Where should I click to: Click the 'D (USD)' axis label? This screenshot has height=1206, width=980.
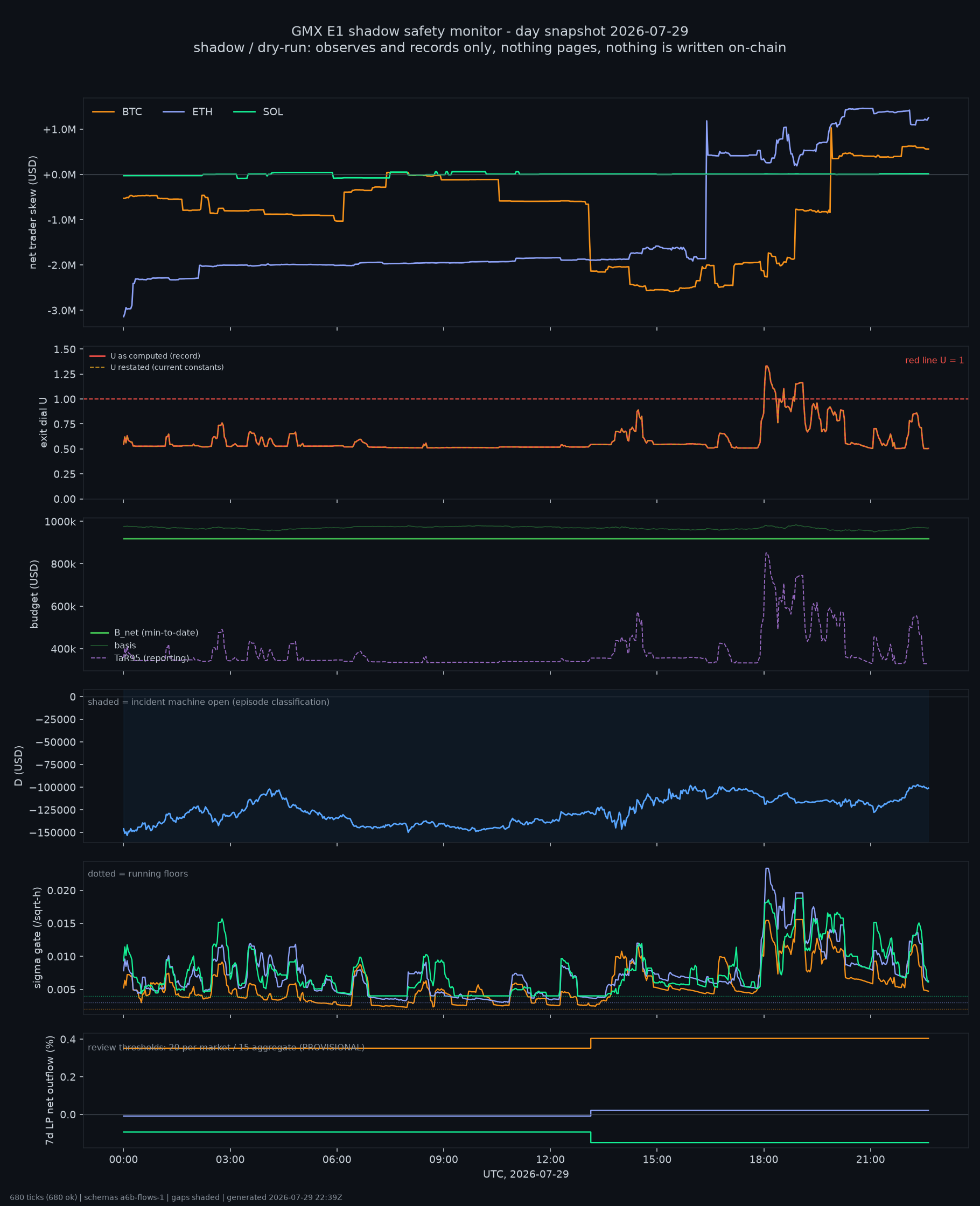(x=19, y=766)
